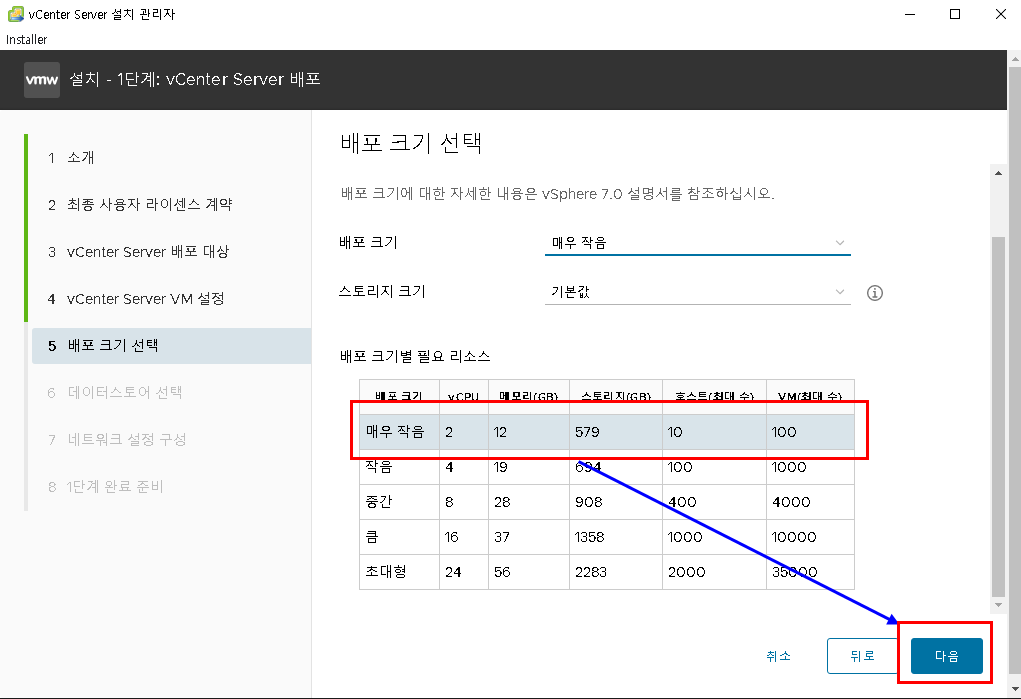Click vCPU value 16 in table
The image size is (1021, 699).
click(x=451, y=537)
